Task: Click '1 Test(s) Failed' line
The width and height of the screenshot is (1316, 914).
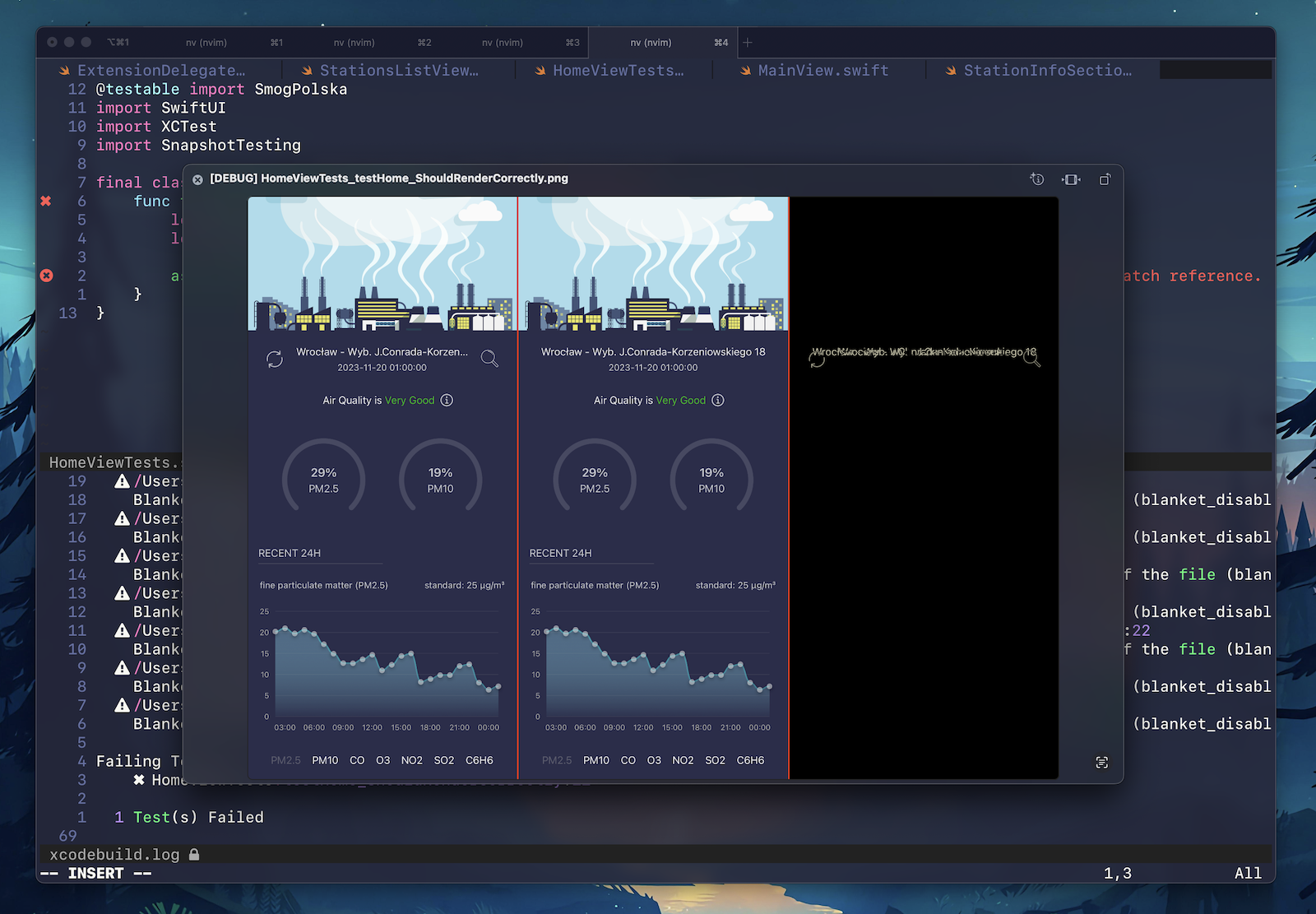Action: [189, 818]
